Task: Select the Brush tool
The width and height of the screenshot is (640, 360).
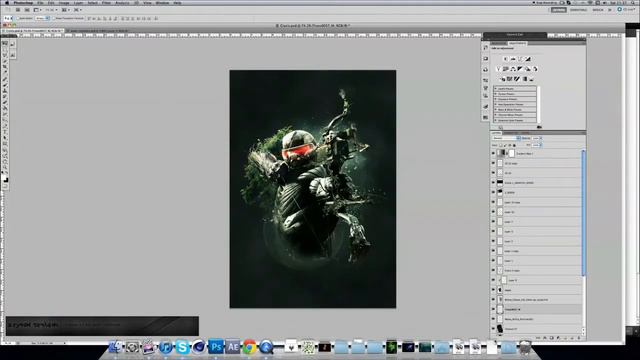Action: 5,84
